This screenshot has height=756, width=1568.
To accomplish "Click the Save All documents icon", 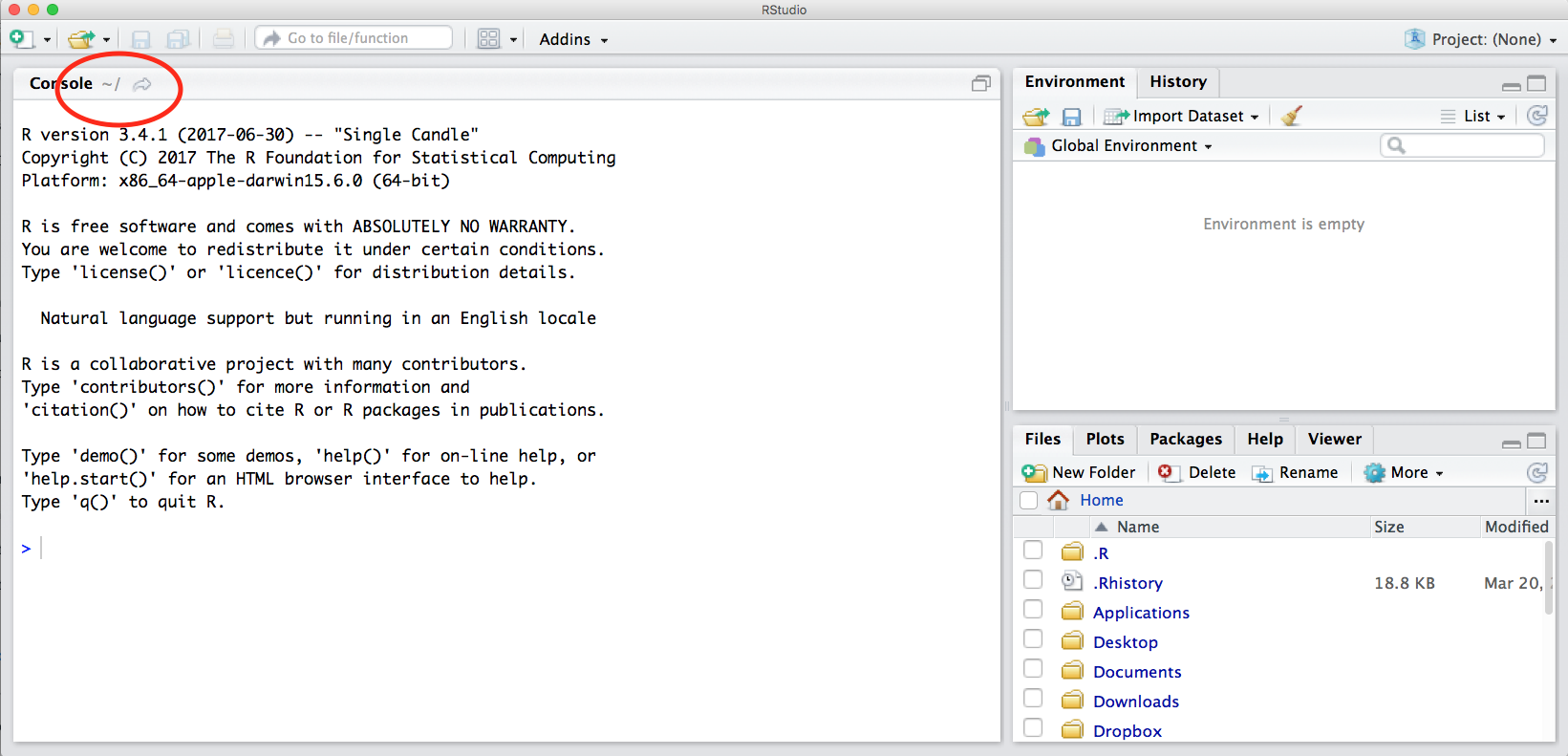I will [178, 38].
